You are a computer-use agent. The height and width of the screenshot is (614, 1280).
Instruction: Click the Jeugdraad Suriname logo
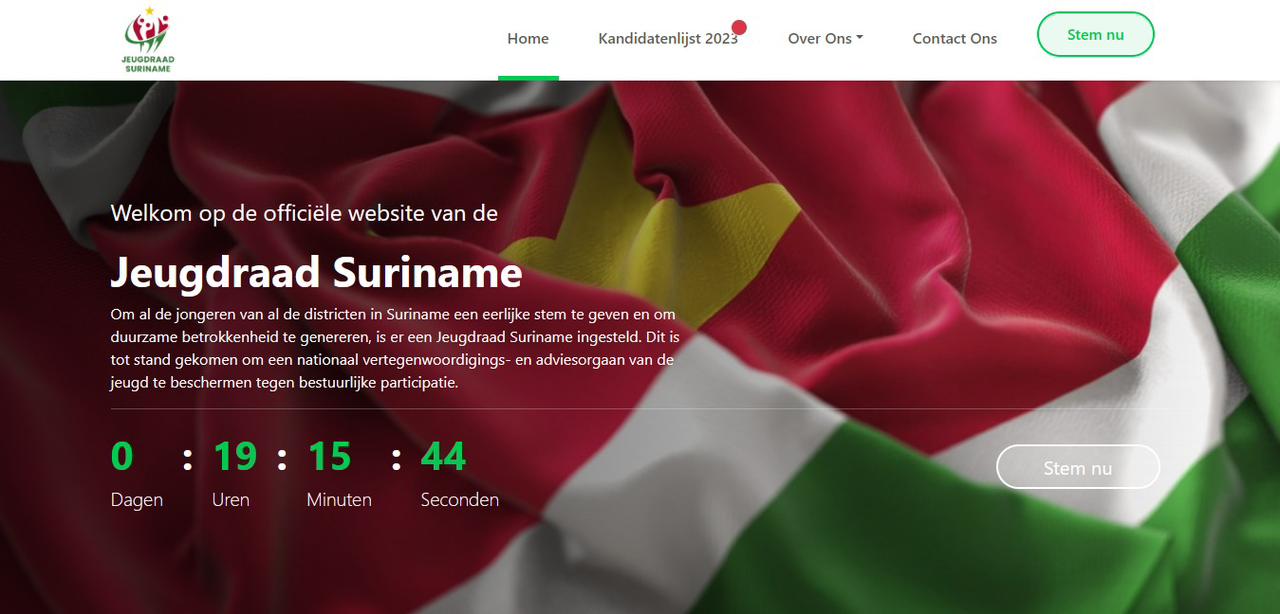(148, 40)
